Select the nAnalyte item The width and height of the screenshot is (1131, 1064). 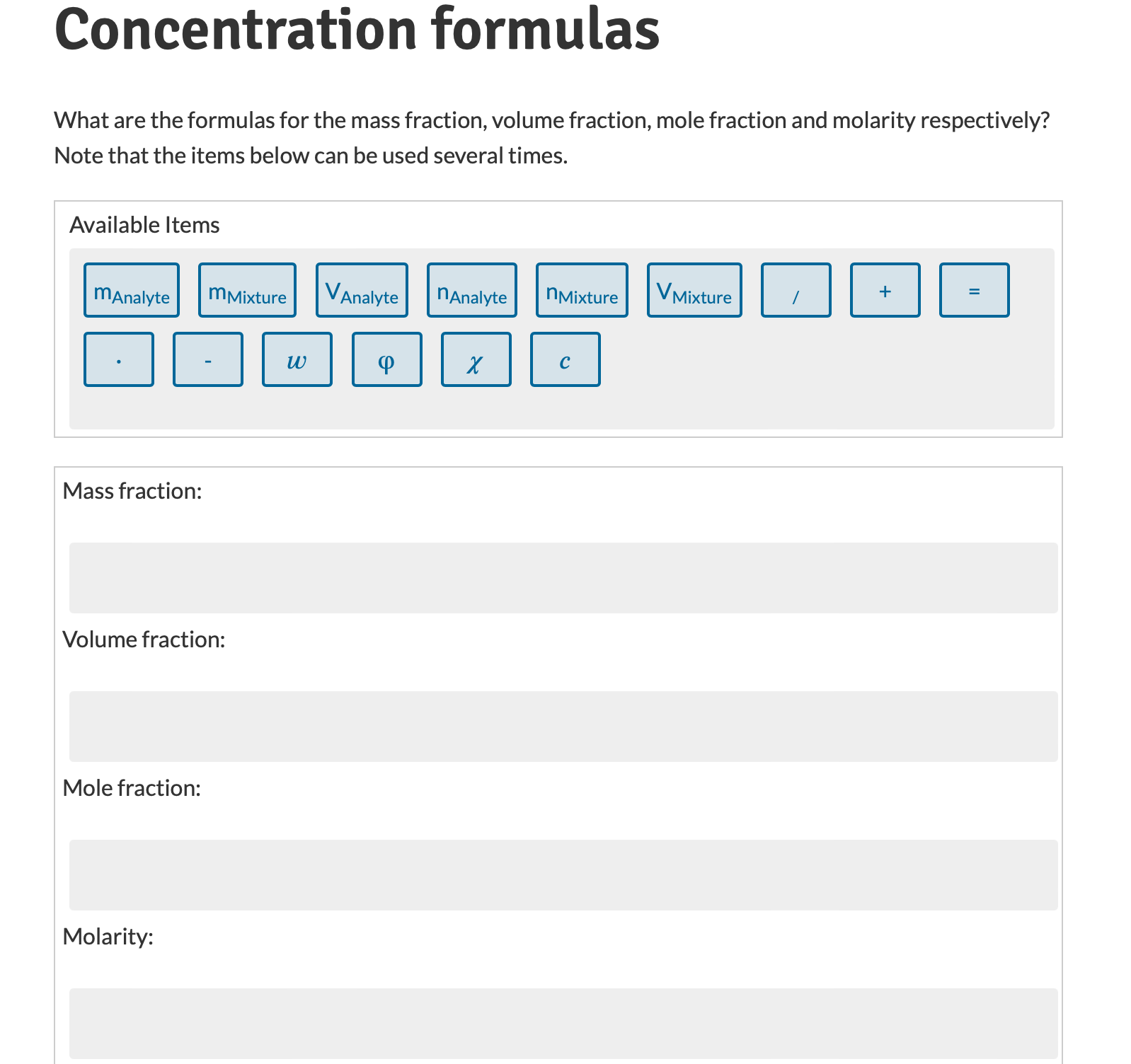471,289
